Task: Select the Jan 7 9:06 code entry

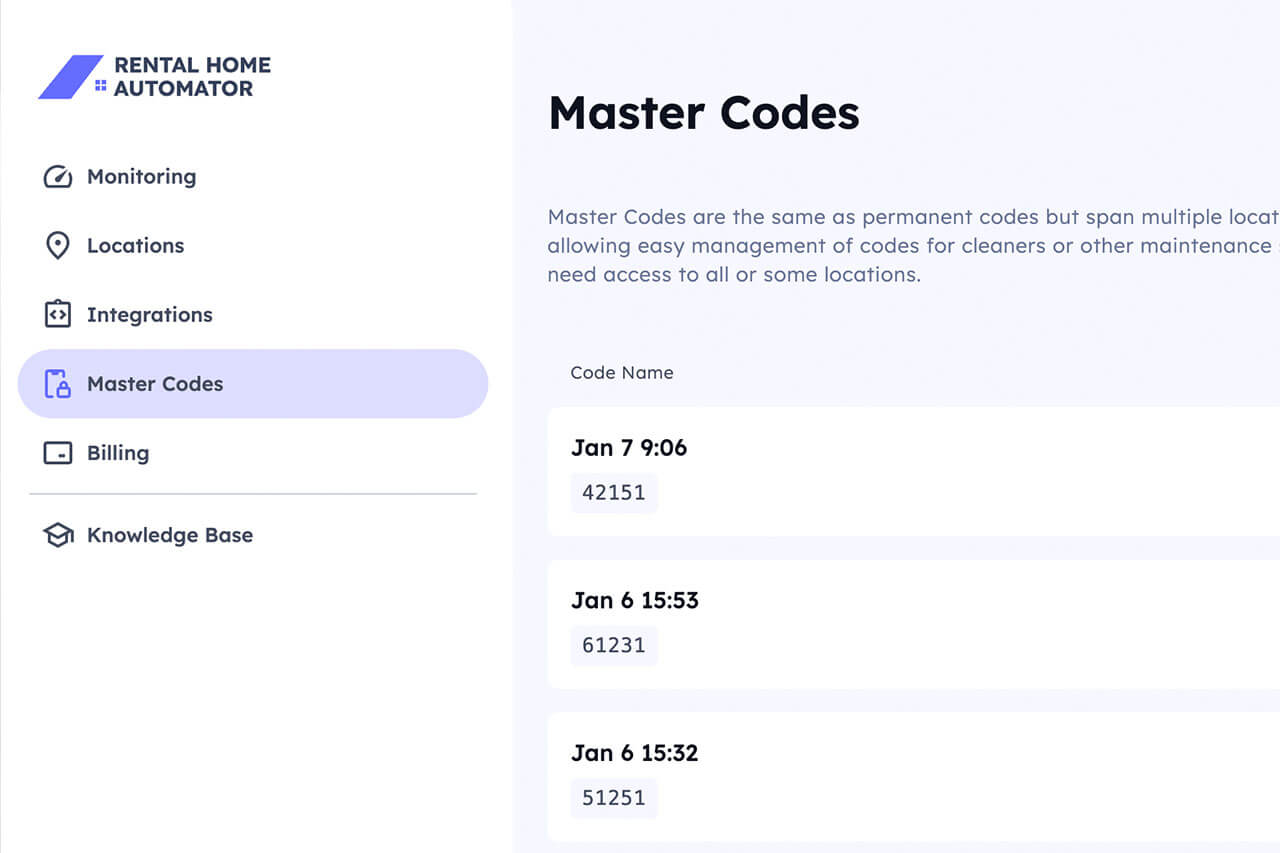Action: tap(629, 448)
